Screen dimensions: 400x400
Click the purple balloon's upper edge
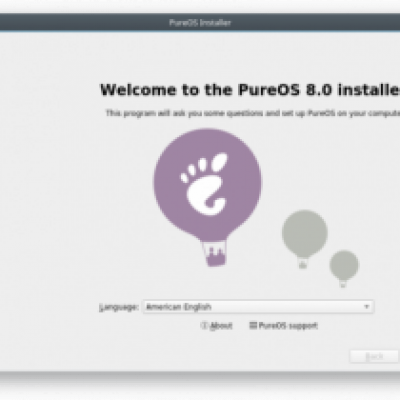pyautogui.click(x=207, y=131)
